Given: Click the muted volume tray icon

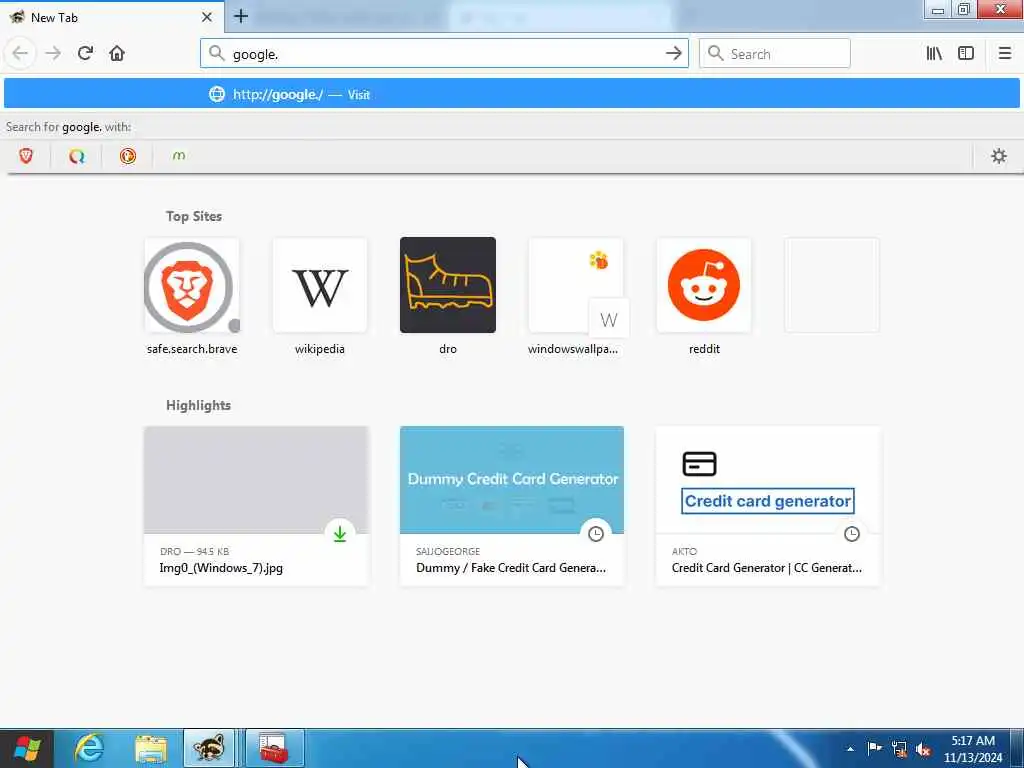Looking at the screenshot, I should (923, 749).
